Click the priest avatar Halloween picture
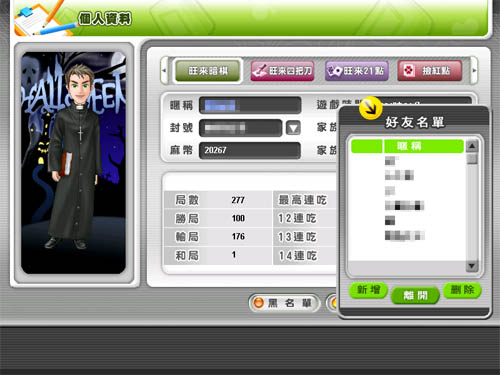Image resolution: width=500 pixels, height=375 pixels. pyautogui.click(x=74, y=163)
